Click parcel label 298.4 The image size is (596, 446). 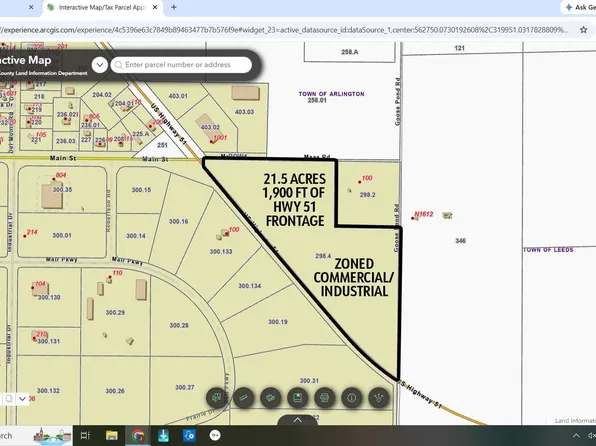pos(323,256)
